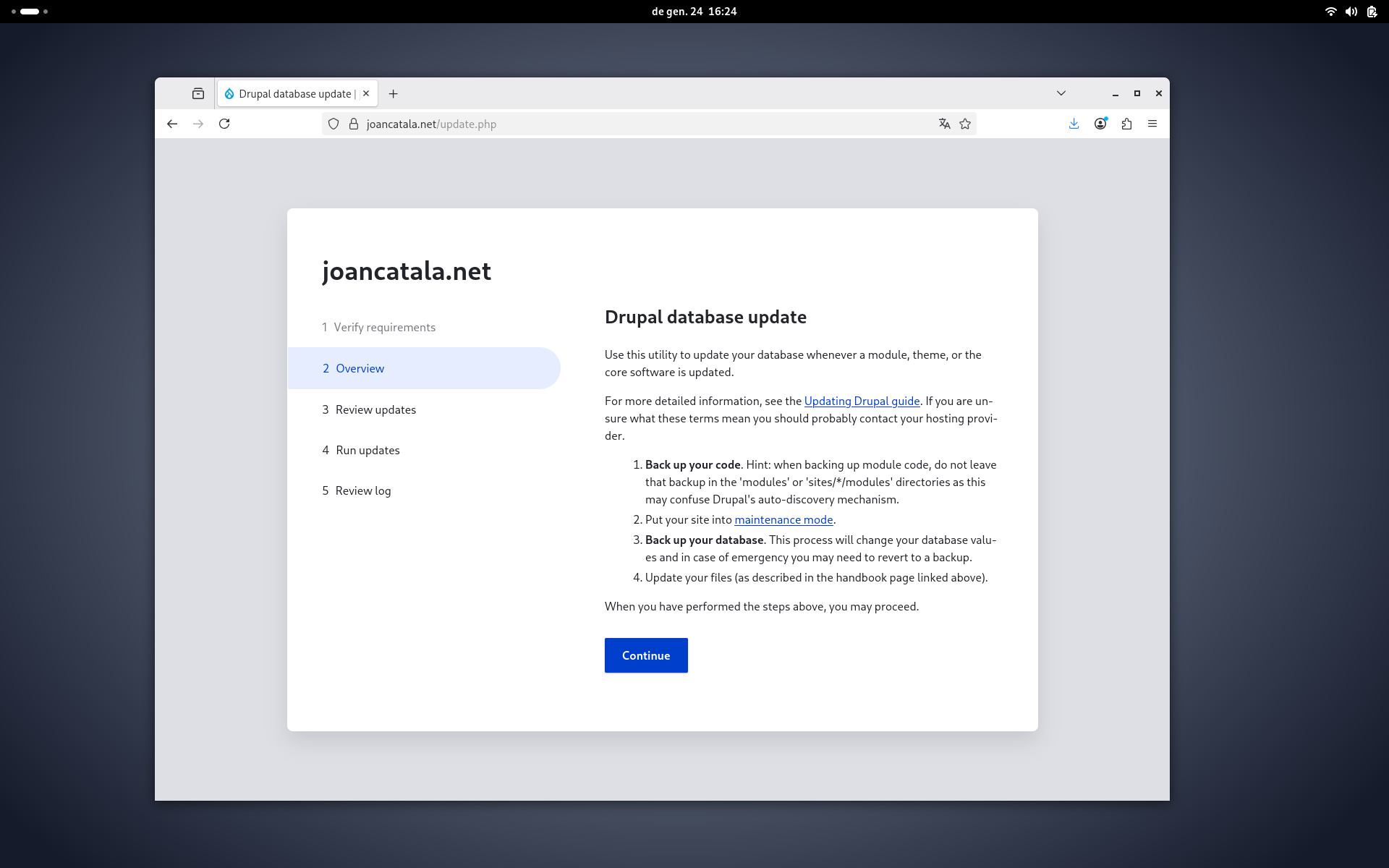This screenshot has width=1389, height=868.
Task: Click the translate page icon
Action: click(x=944, y=124)
